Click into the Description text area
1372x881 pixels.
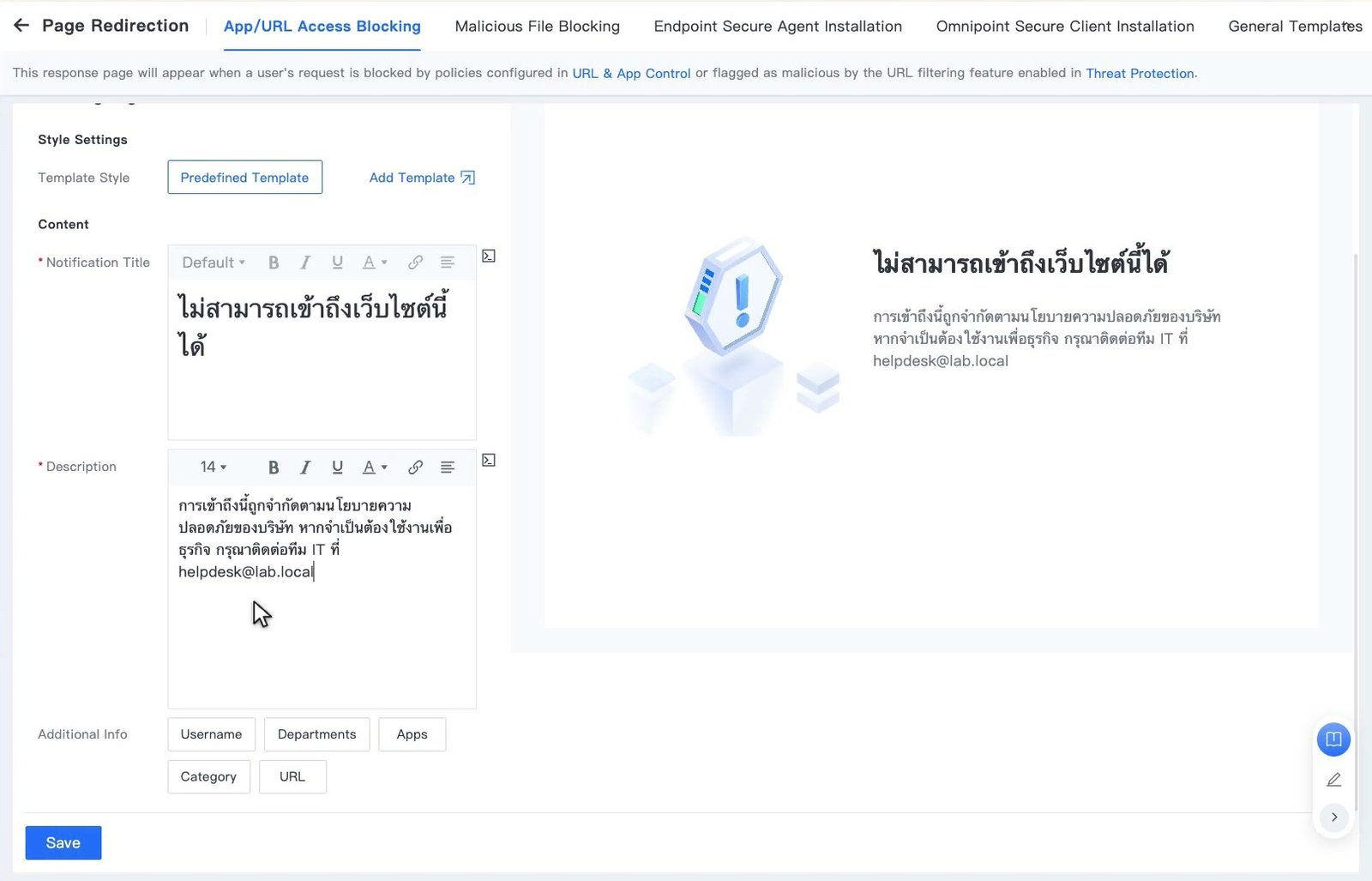pos(322,596)
